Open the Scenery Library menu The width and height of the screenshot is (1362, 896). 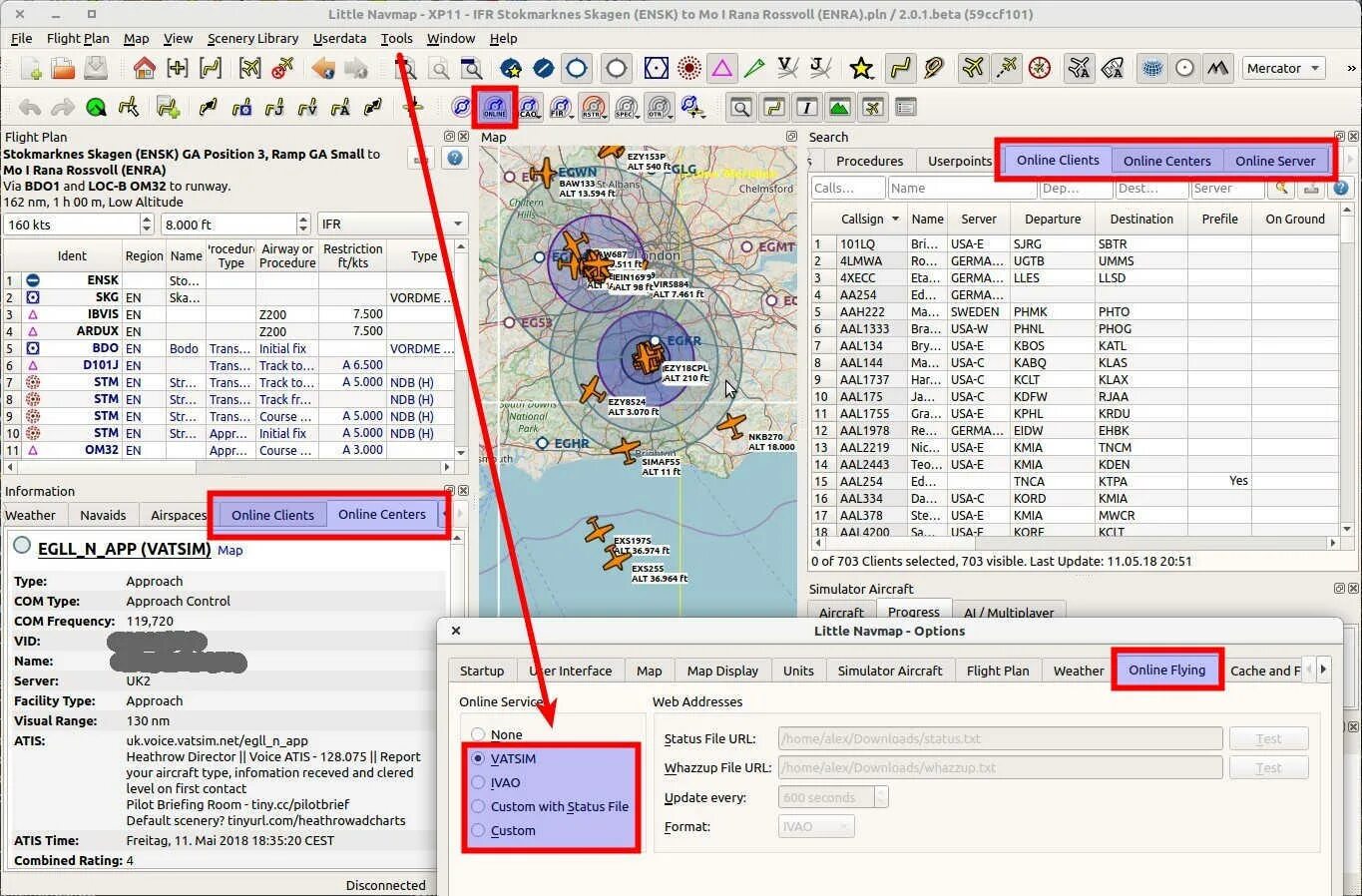(252, 38)
